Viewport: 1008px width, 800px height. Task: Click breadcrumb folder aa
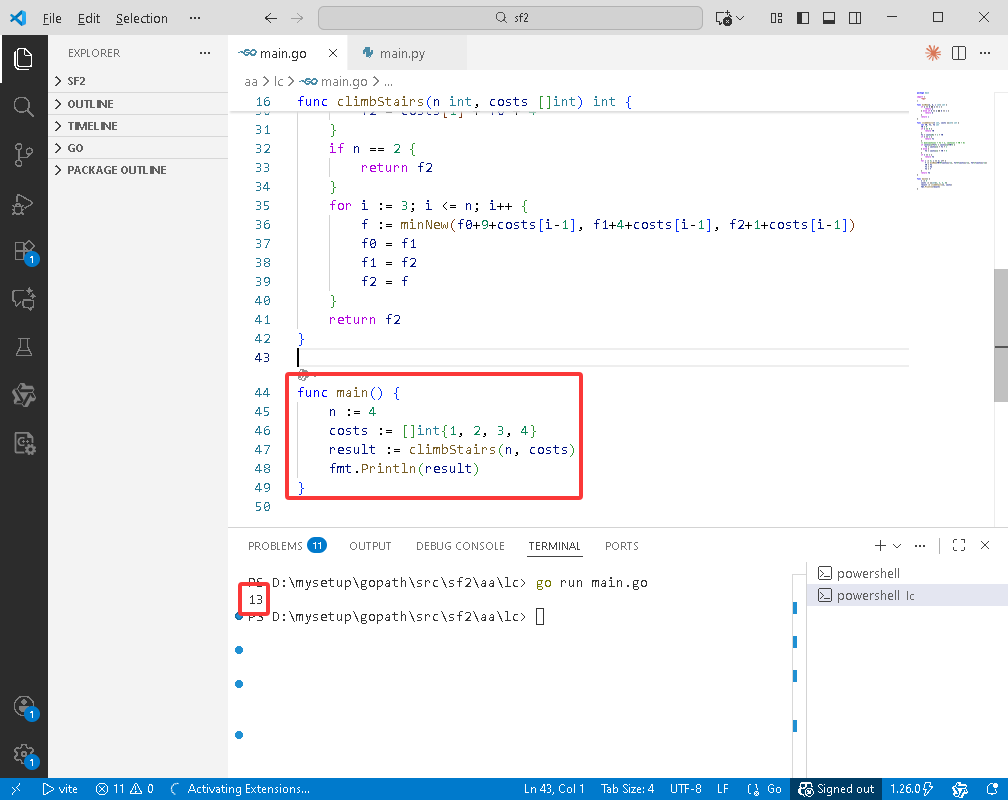tap(251, 82)
